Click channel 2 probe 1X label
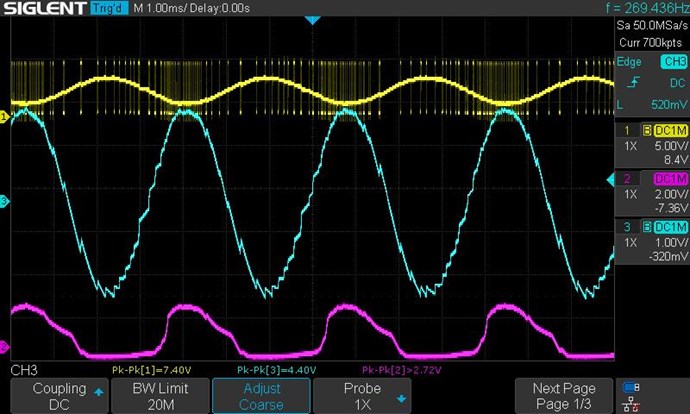 (x=631, y=194)
